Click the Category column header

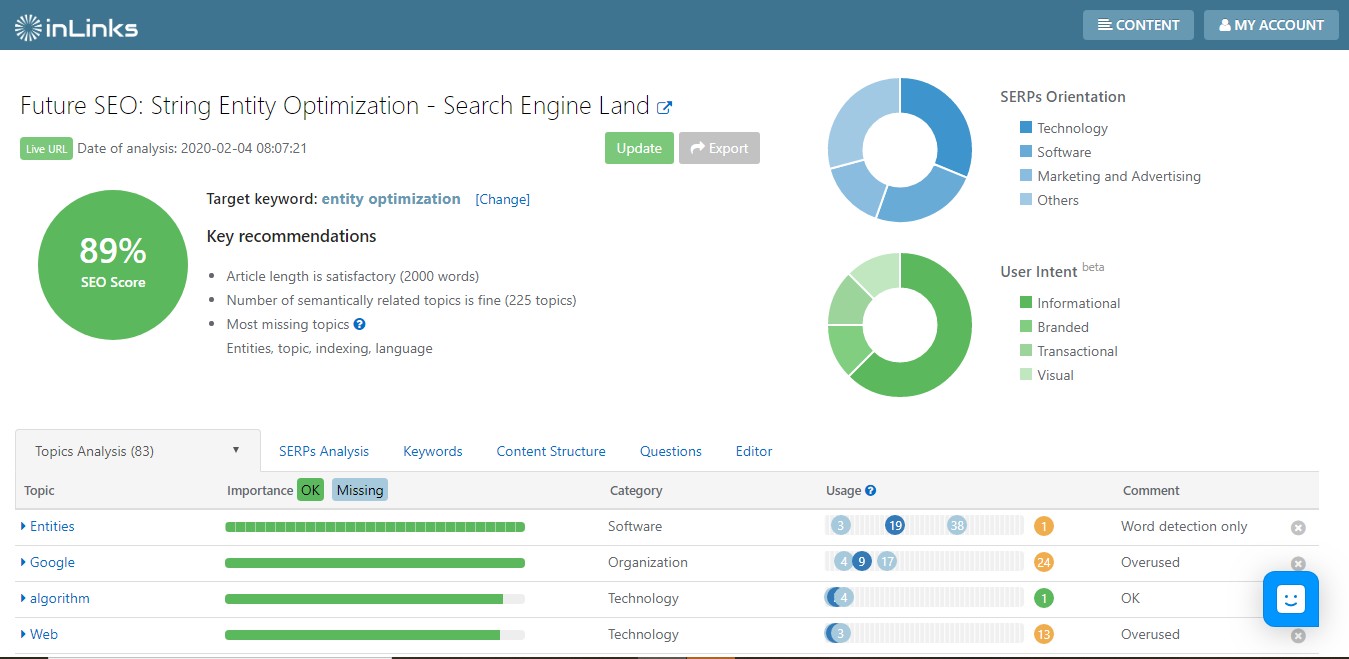[635, 491]
